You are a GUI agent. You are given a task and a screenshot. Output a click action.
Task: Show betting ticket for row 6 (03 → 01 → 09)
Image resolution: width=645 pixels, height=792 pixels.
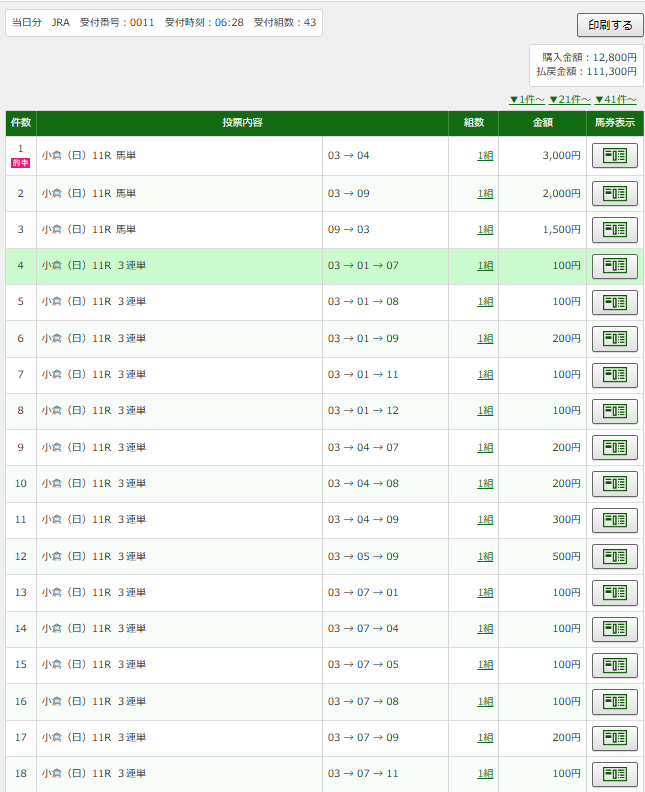tap(615, 338)
